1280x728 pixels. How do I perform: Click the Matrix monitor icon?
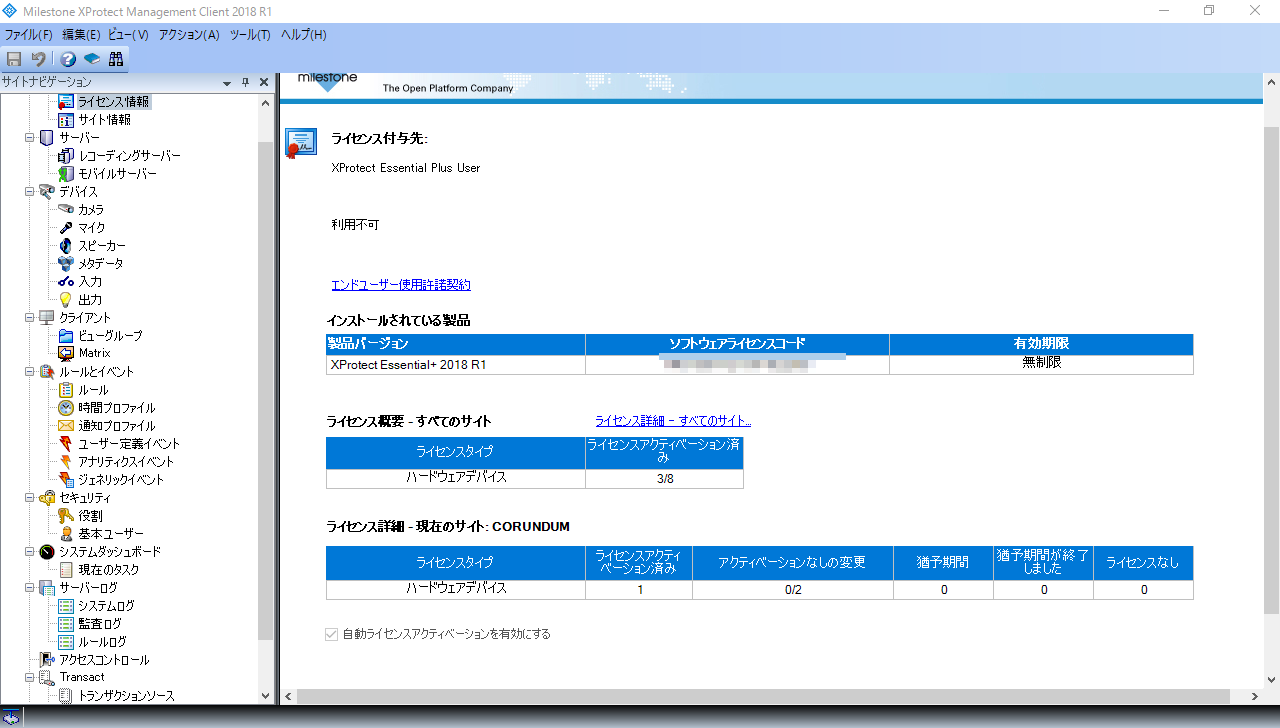pos(66,353)
